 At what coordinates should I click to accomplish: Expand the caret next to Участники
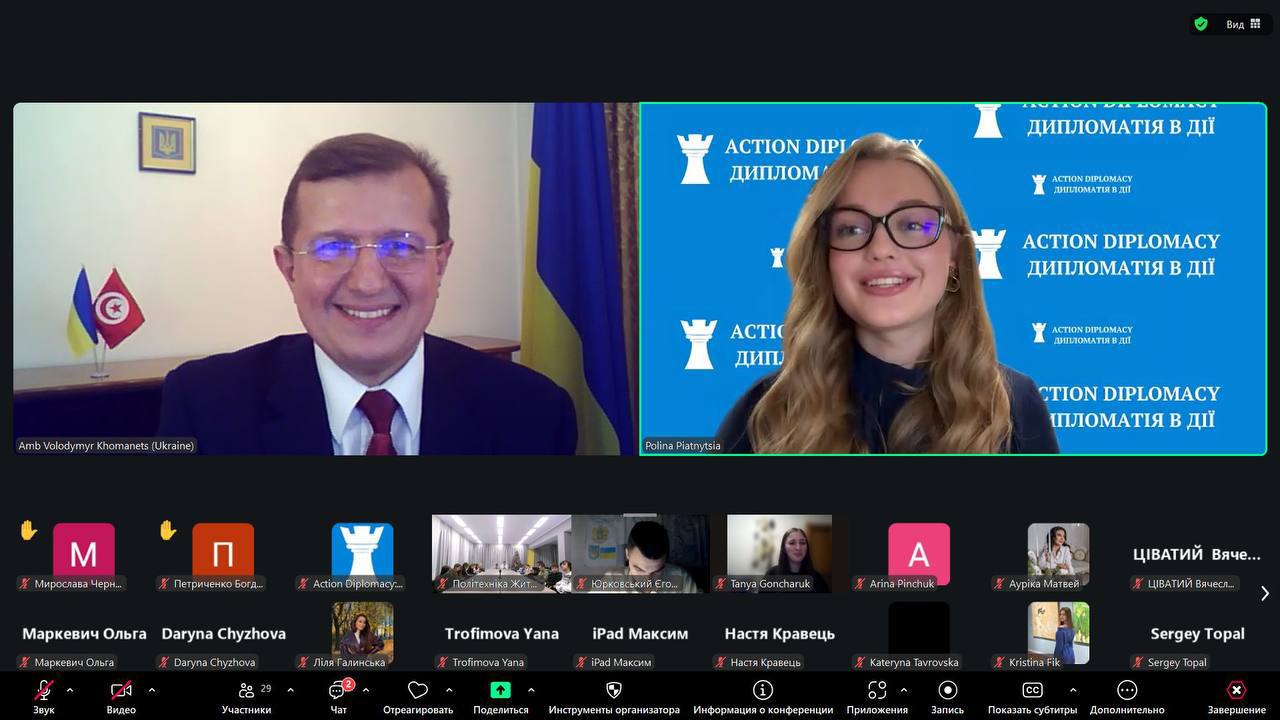click(290, 690)
